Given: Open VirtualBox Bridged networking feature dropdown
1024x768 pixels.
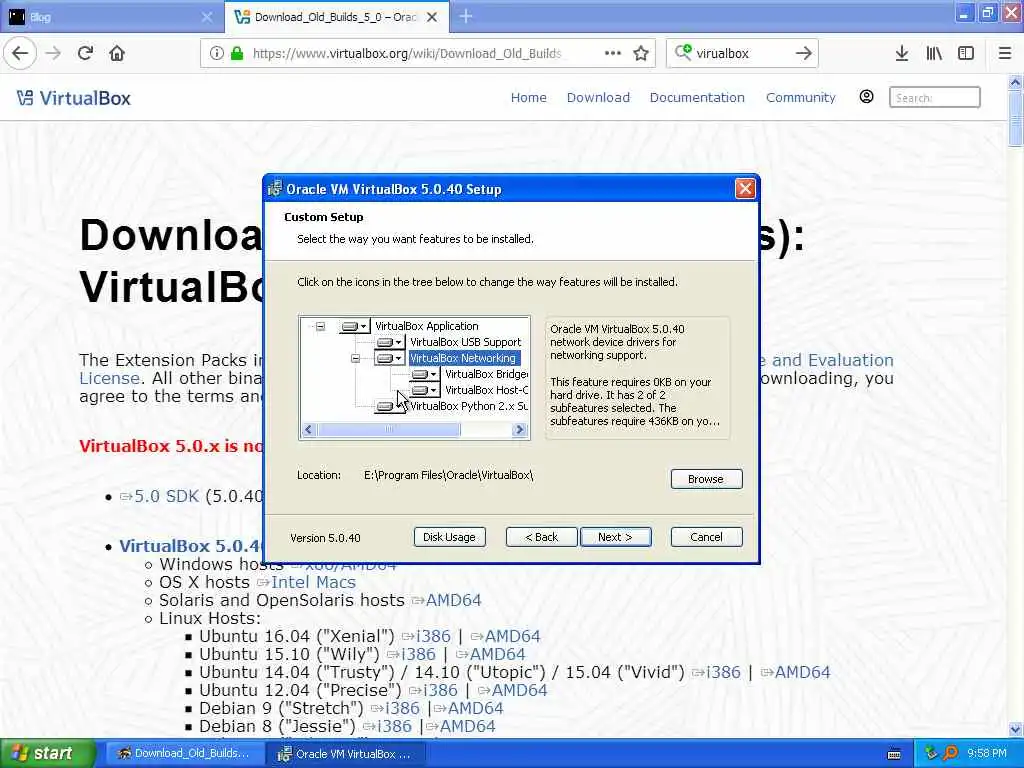Looking at the screenshot, I should (424, 374).
